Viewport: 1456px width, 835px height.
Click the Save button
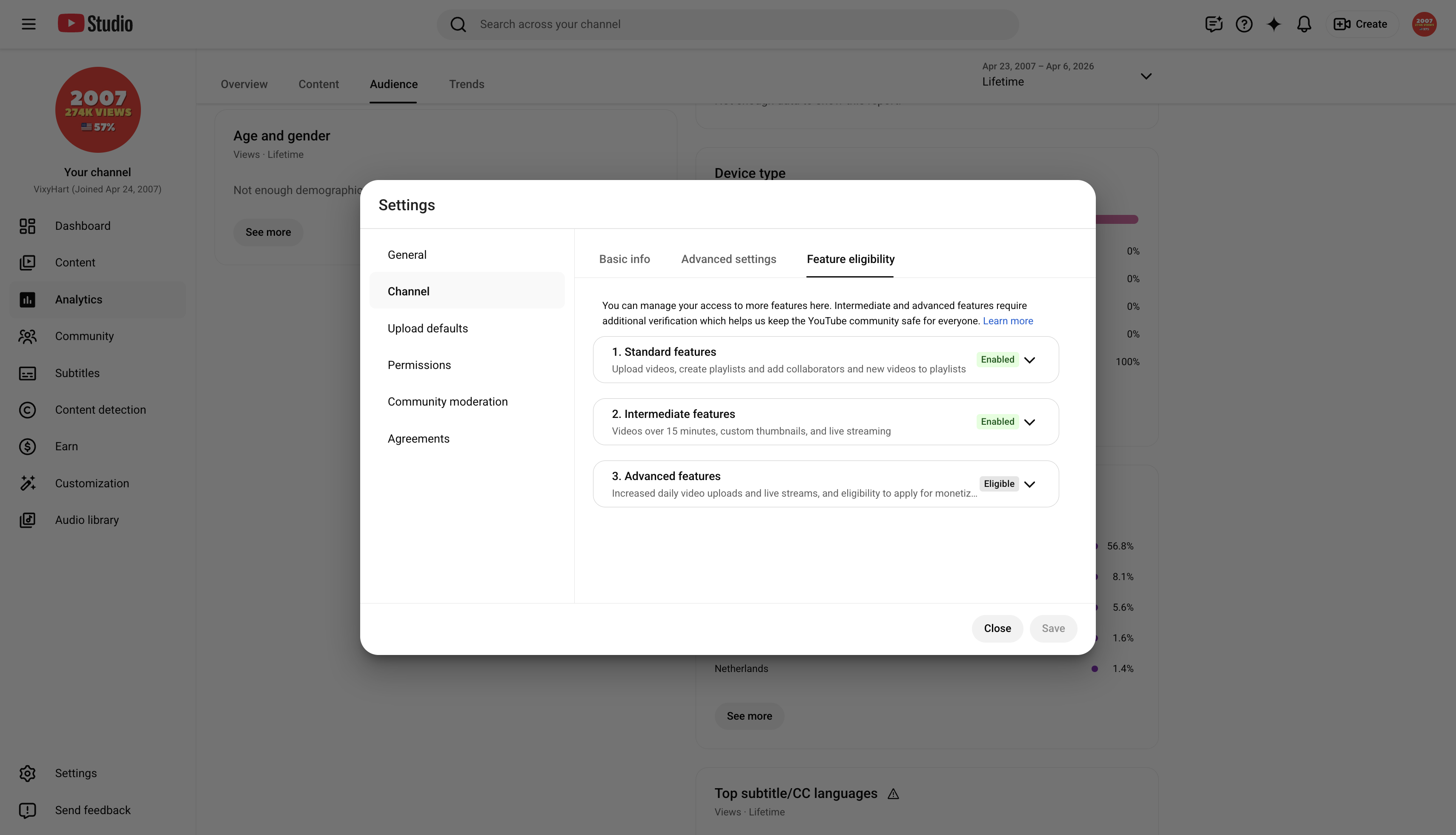pos(1053,629)
